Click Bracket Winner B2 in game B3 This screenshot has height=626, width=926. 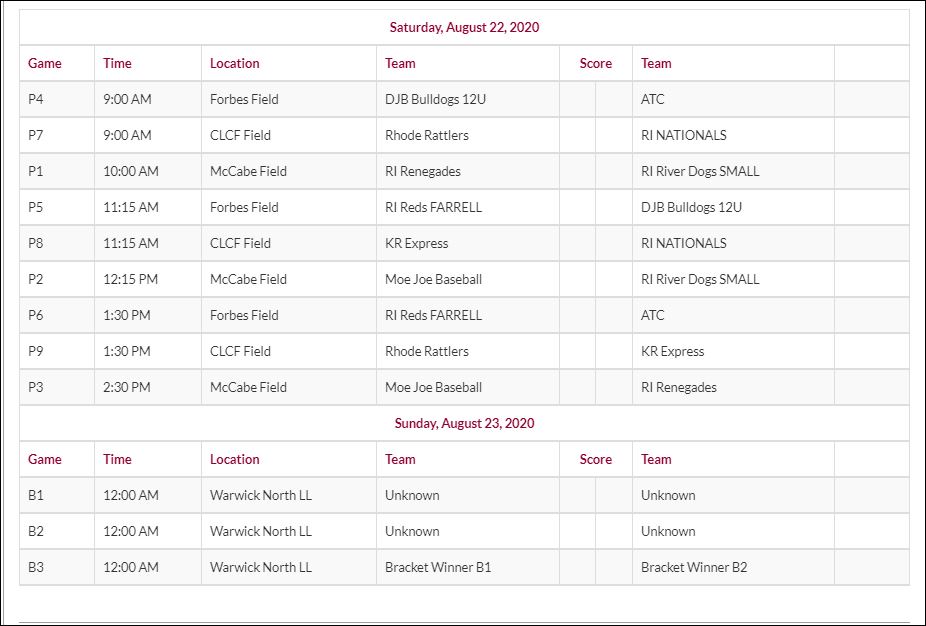coord(694,567)
